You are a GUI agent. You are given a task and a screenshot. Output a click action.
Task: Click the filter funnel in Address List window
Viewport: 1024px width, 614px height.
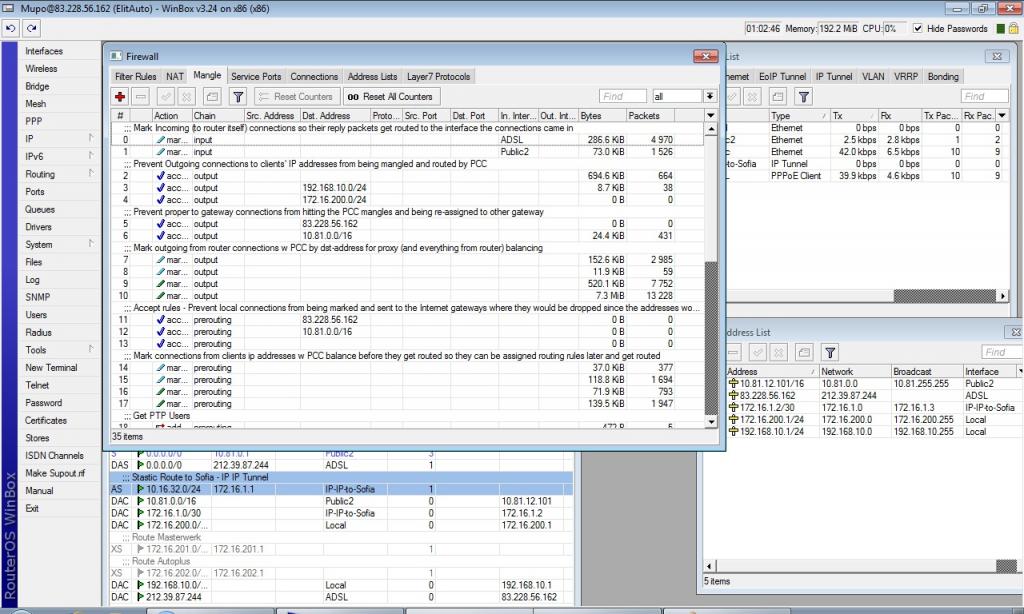coord(830,352)
